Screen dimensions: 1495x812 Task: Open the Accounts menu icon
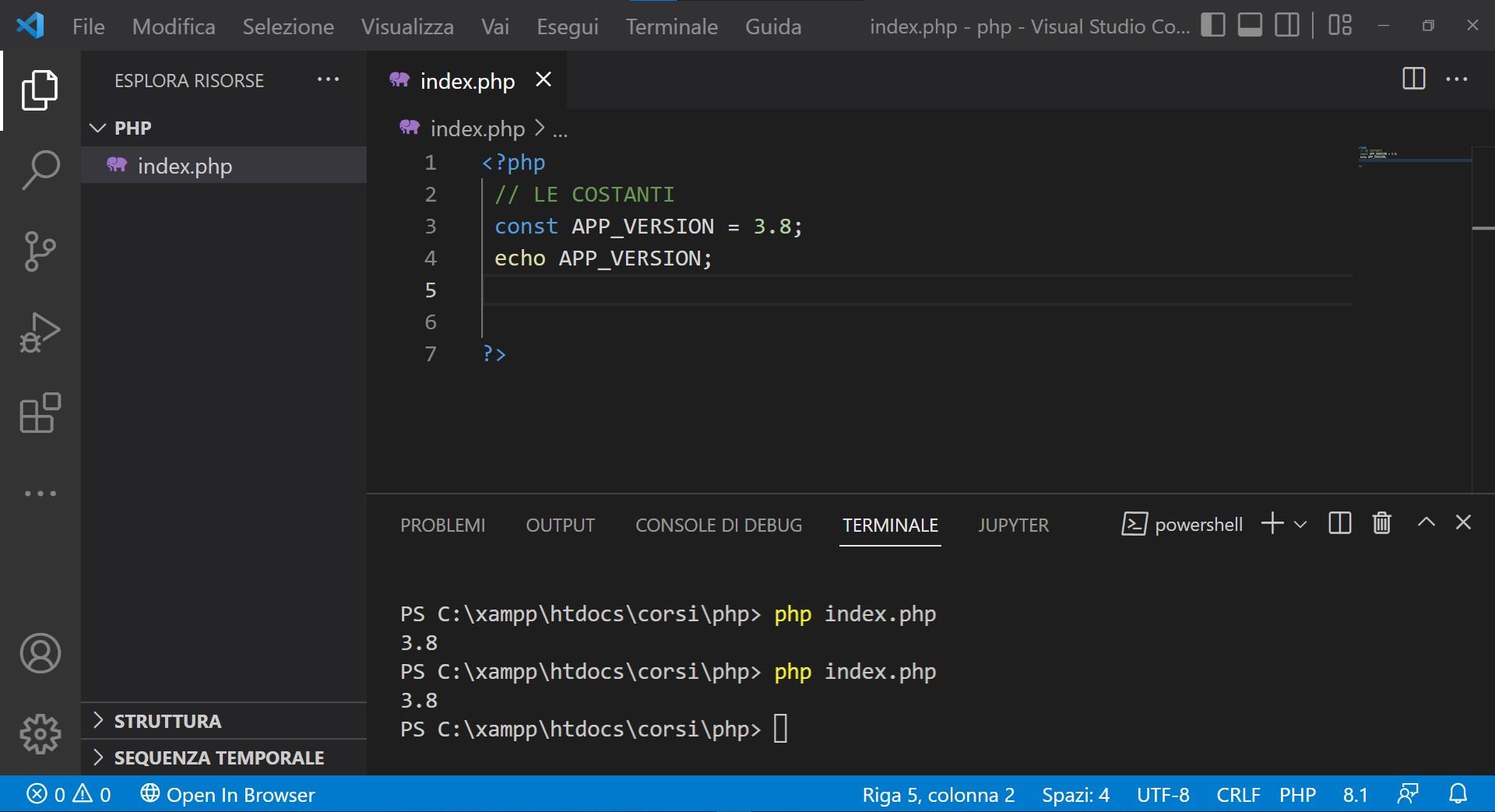[x=40, y=653]
